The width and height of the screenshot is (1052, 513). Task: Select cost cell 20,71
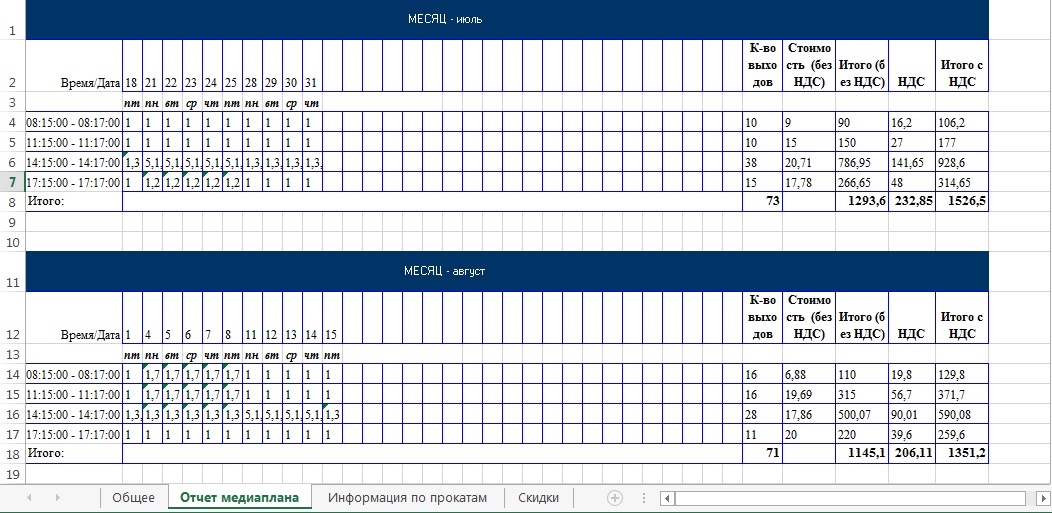click(x=808, y=162)
